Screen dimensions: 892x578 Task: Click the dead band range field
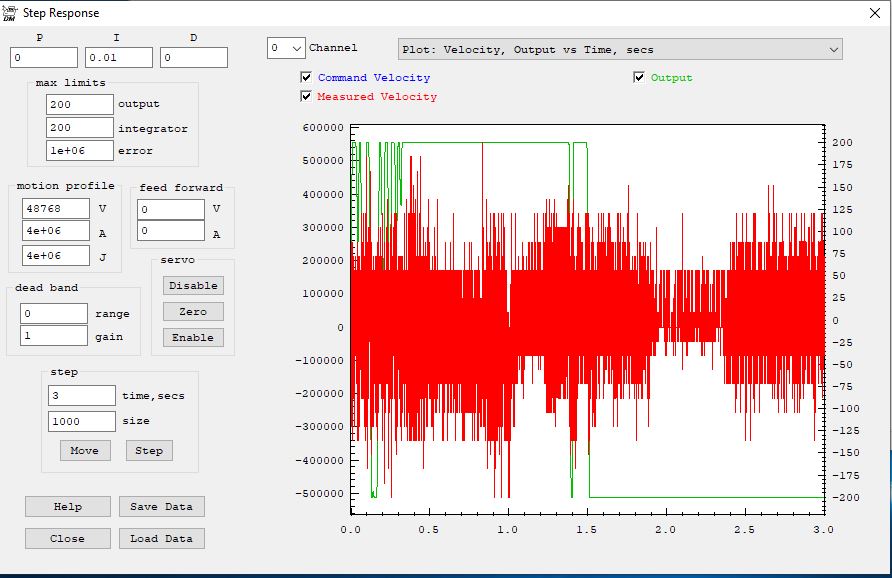pos(54,314)
